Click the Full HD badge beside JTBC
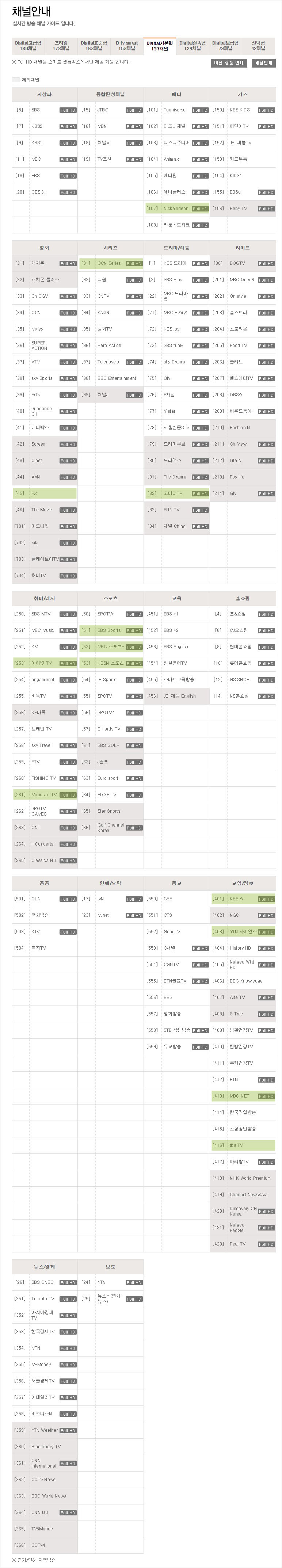The width and height of the screenshot is (282, 1568). pos(134,110)
